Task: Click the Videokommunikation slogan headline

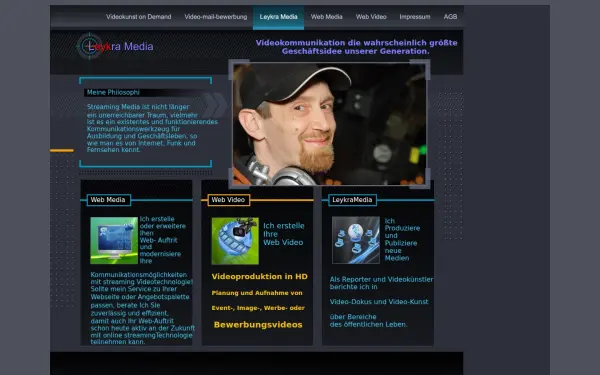Action: (356, 47)
